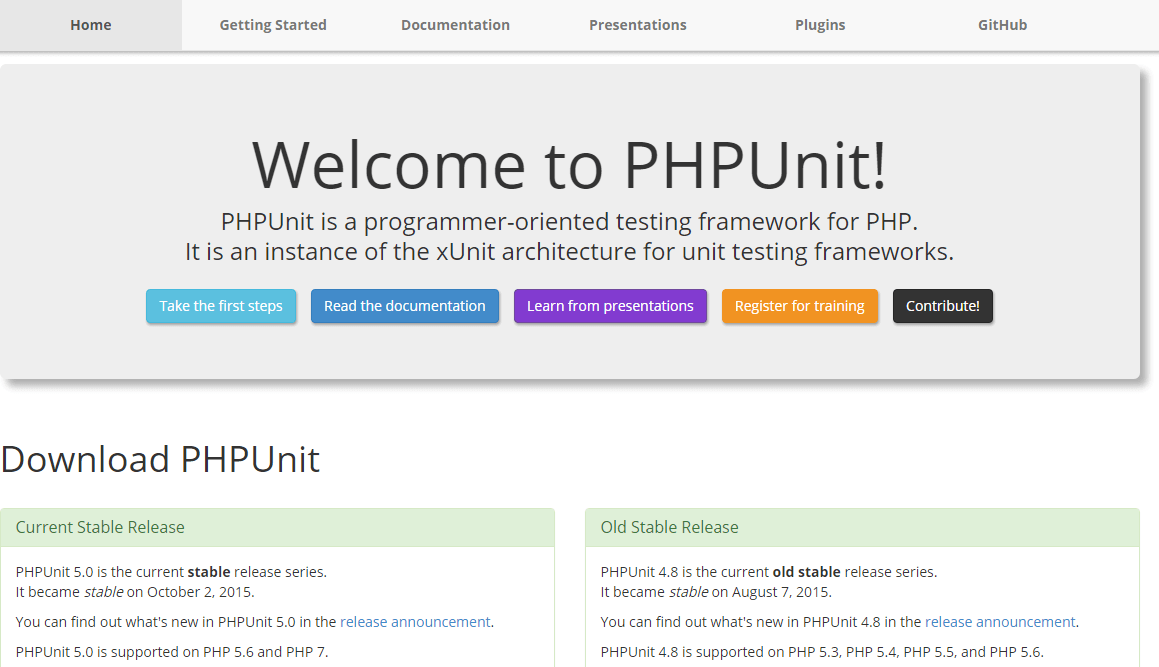
Task: Click 'PHPUnit 4.8 is the current old stable' line
Action: pos(769,572)
